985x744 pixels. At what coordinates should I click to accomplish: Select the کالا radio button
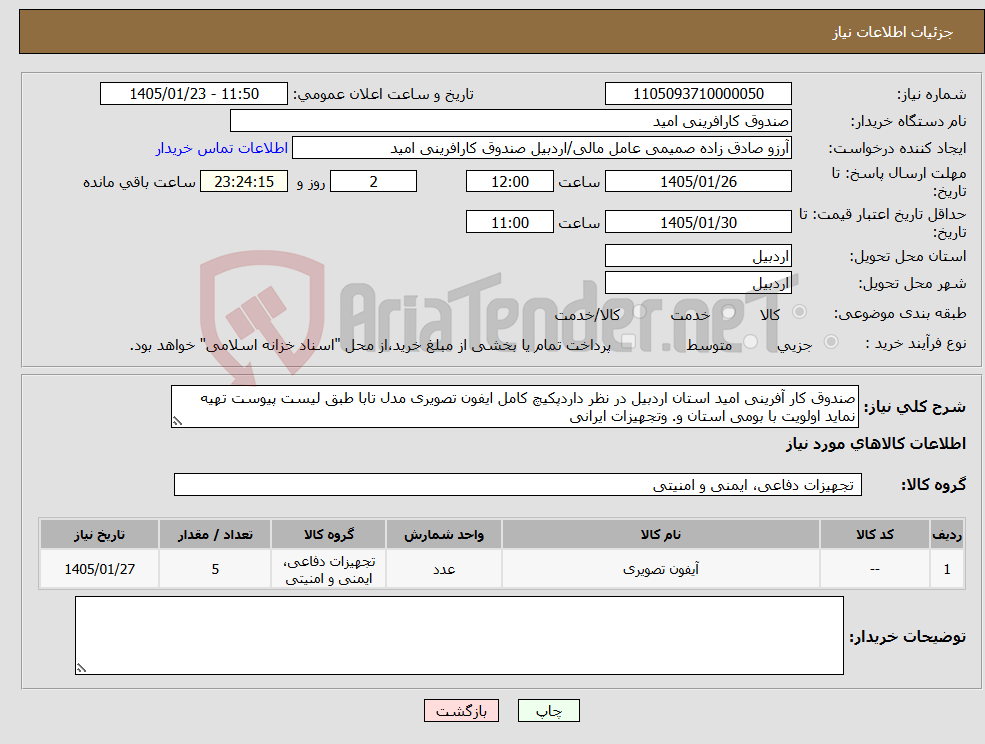point(800,312)
